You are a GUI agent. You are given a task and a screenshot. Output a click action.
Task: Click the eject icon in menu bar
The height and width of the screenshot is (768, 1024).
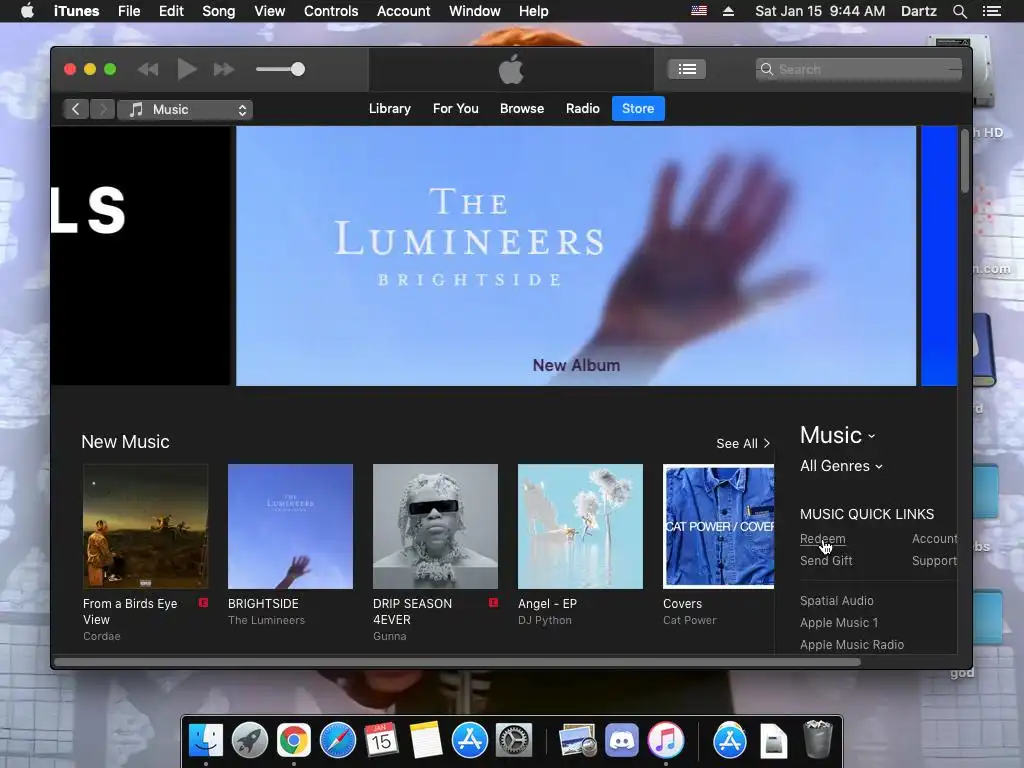coord(728,11)
